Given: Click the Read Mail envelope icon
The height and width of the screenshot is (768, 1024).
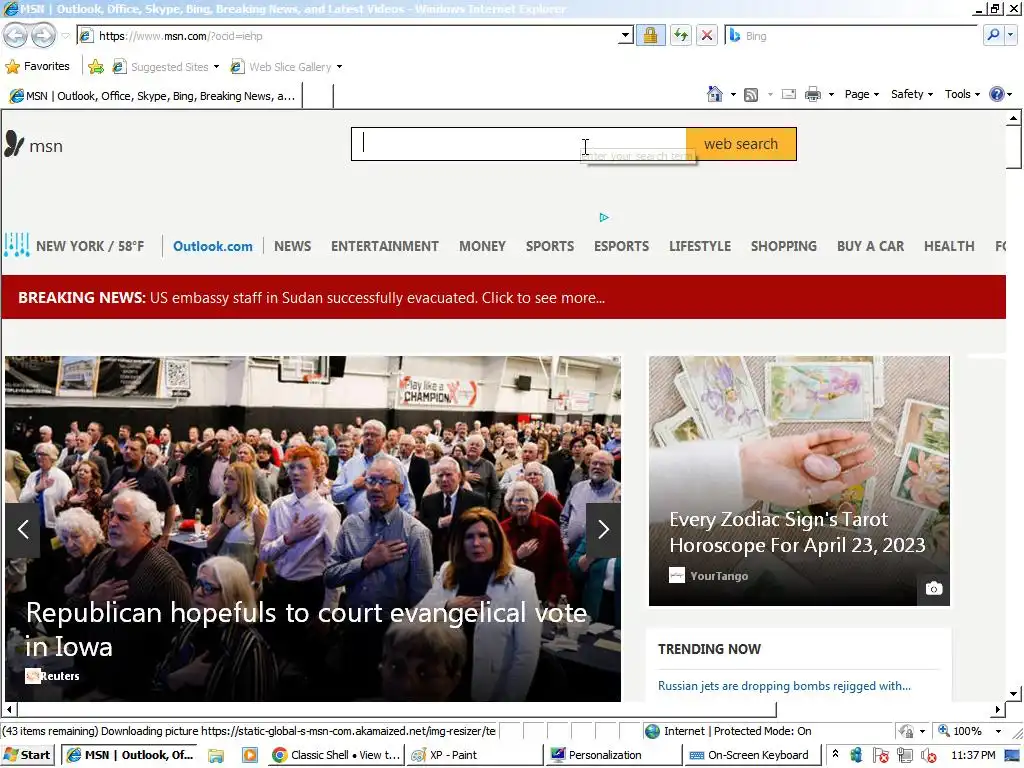Looking at the screenshot, I should point(789,94).
